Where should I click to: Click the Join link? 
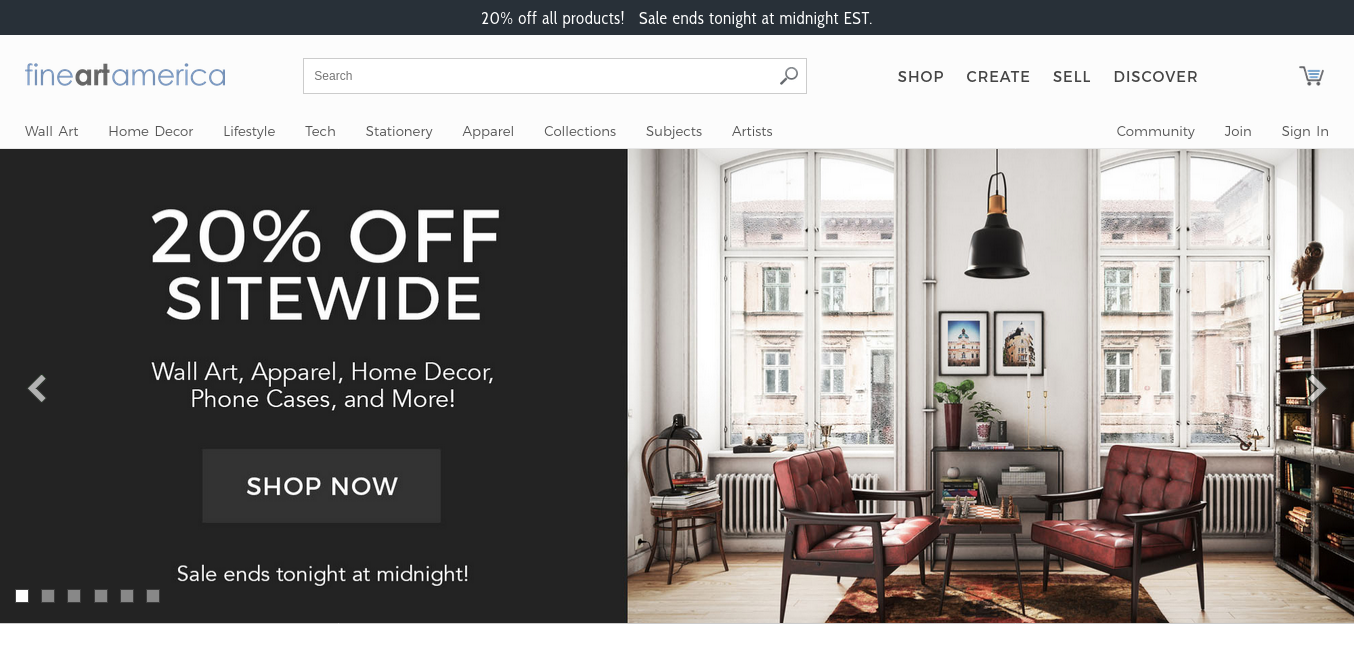(x=1238, y=131)
